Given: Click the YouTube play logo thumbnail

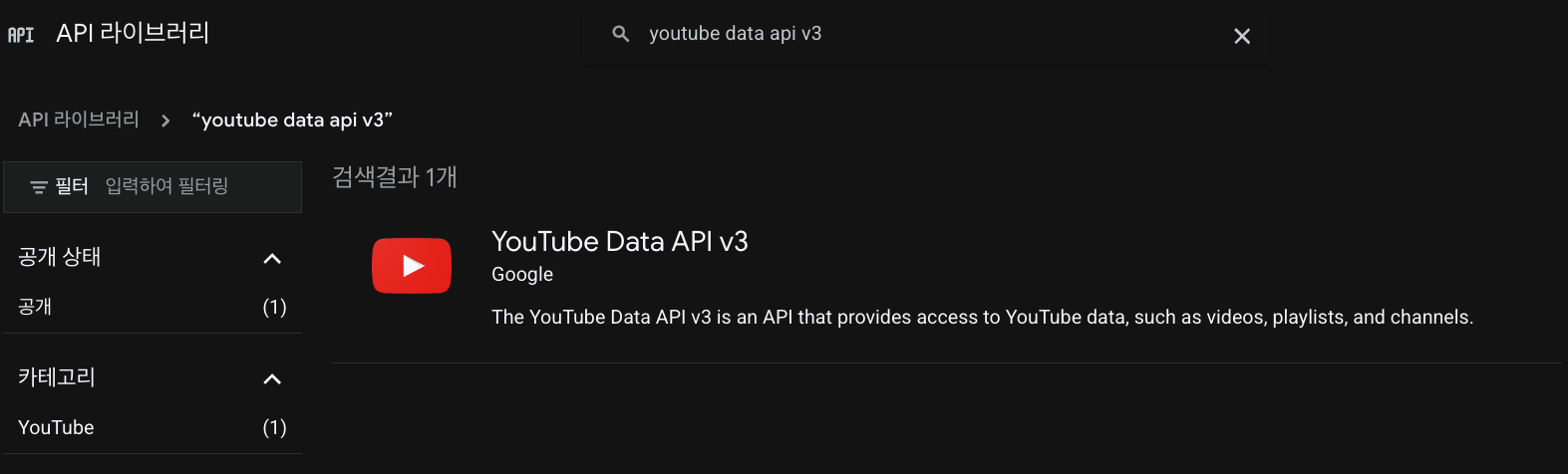Looking at the screenshot, I should click(x=412, y=266).
